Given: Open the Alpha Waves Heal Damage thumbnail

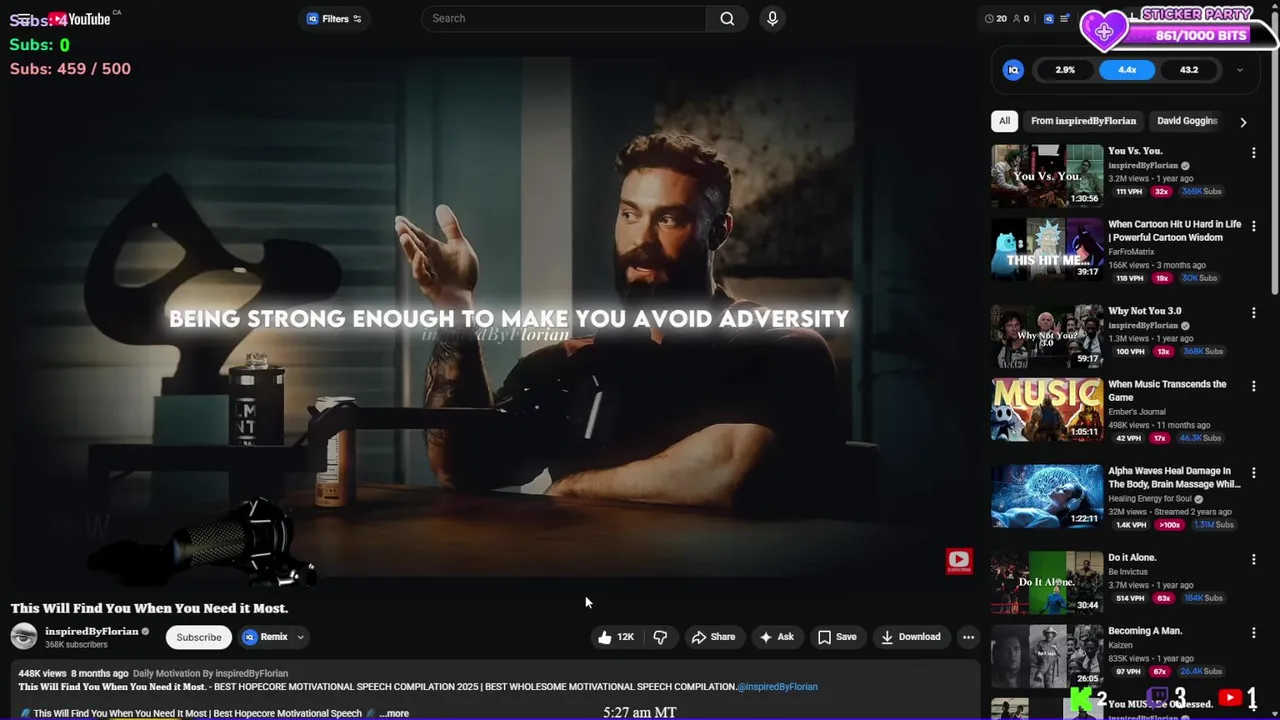Looking at the screenshot, I should [x=1047, y=496].
